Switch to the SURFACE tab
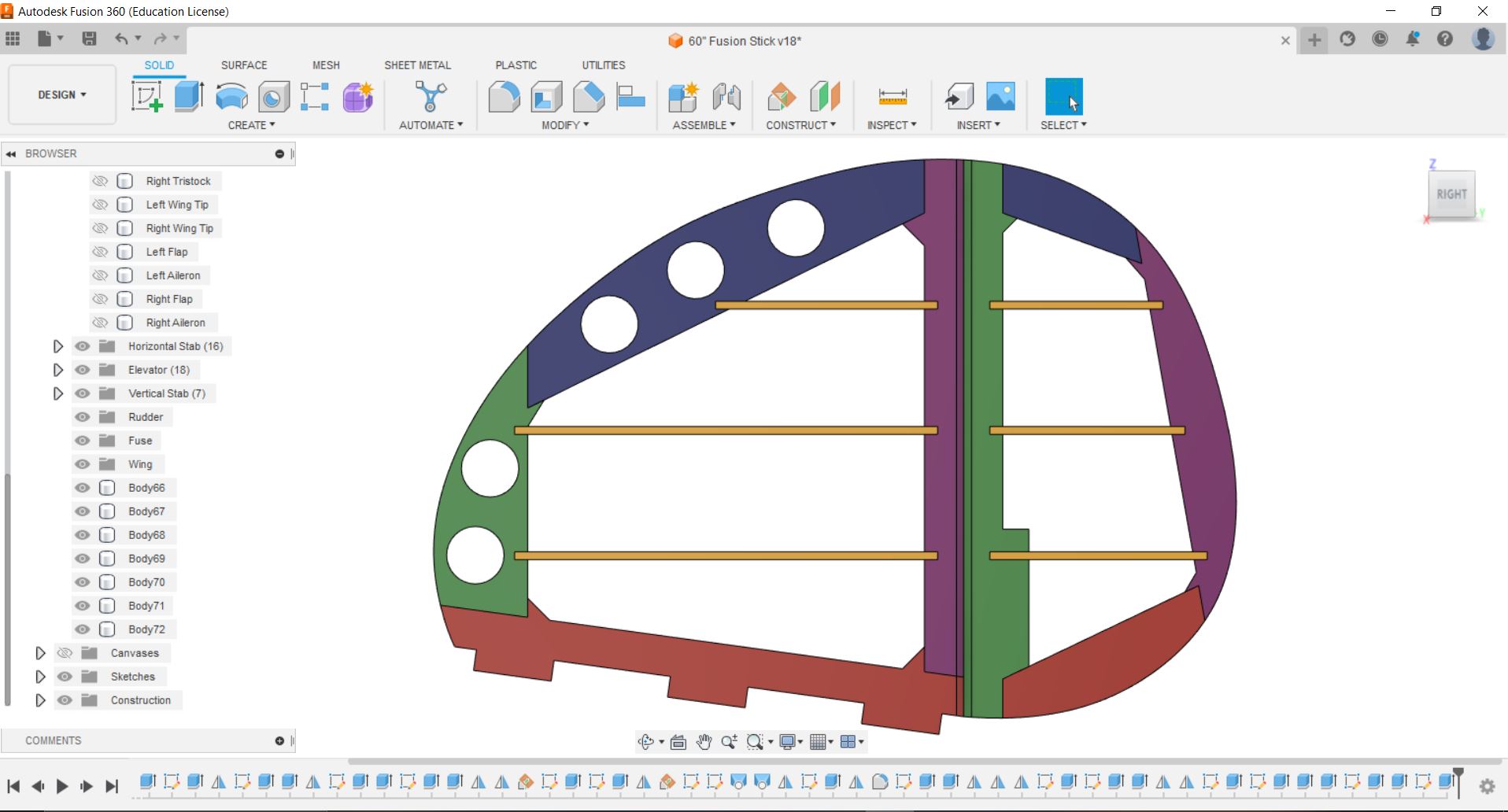The image size is (1508, 812). coord(244,65)
